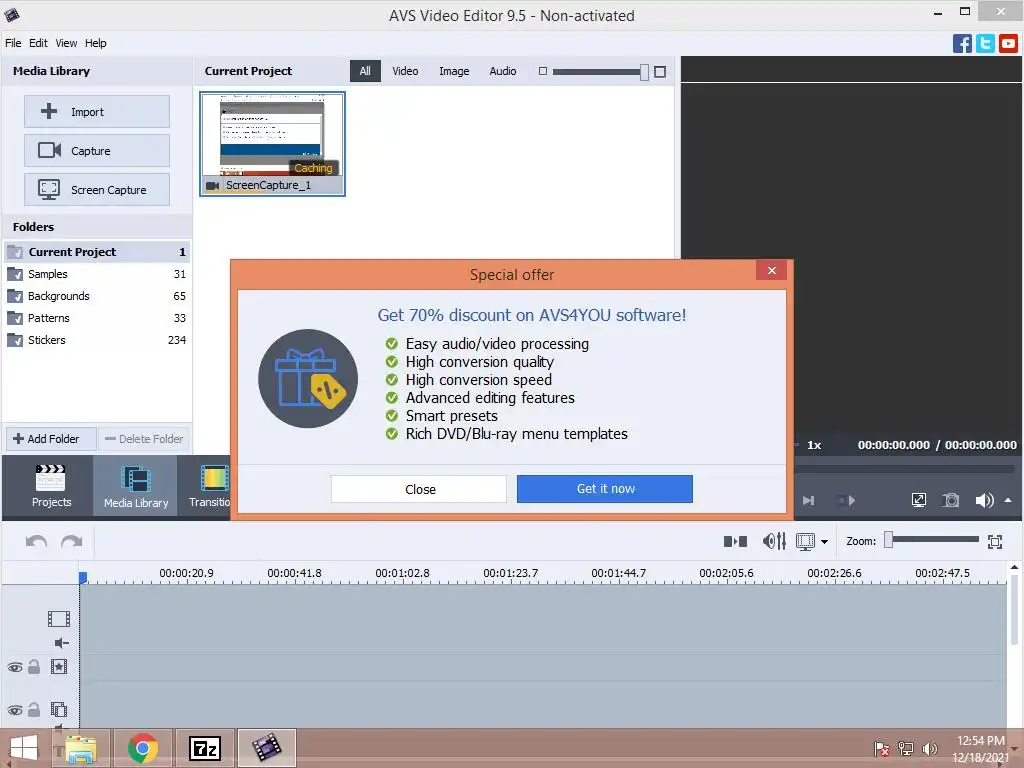
Task: Select the Current Project folder
Action: [x=97, y=252]
